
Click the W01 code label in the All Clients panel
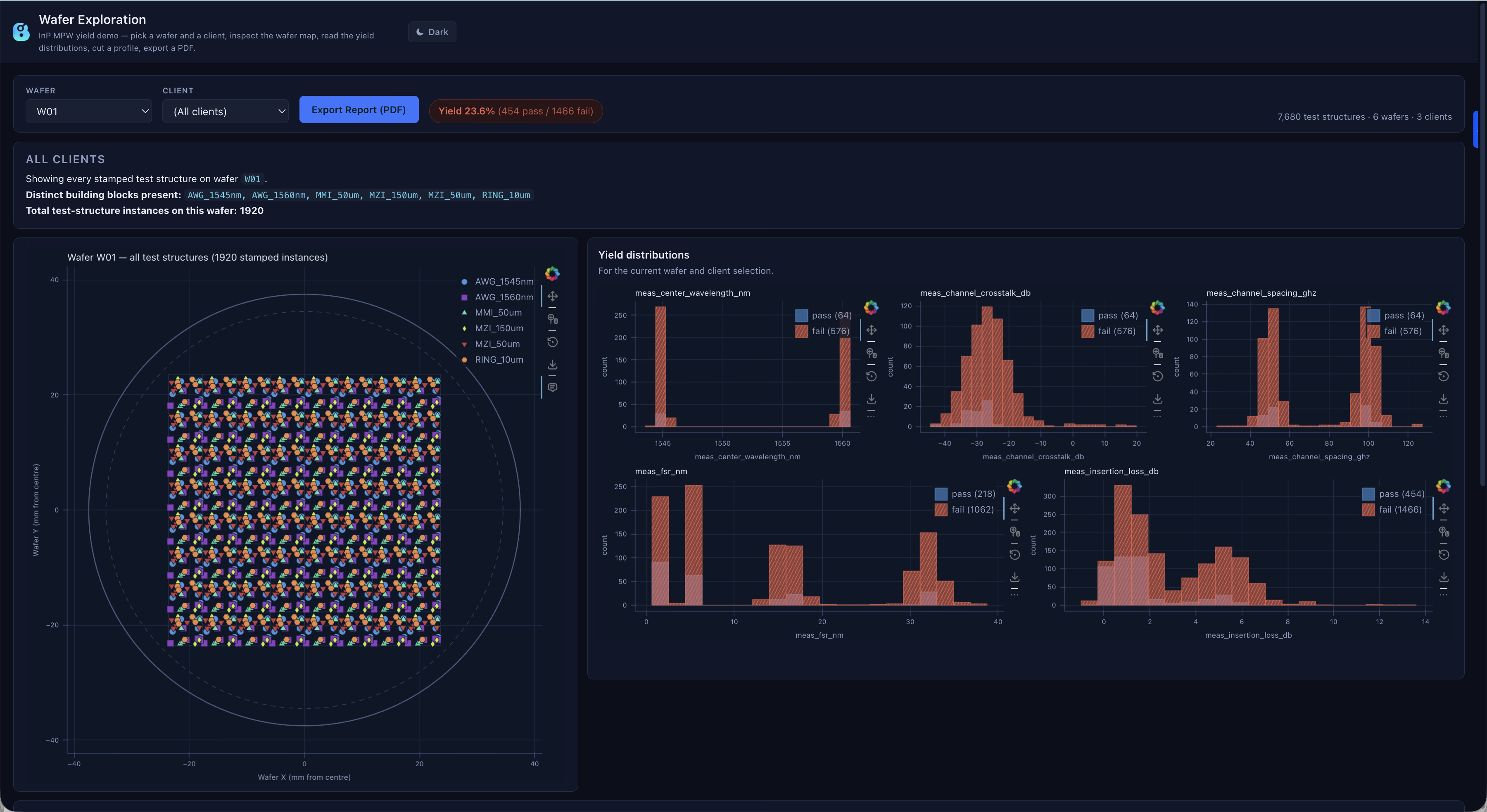coord(252,179)
